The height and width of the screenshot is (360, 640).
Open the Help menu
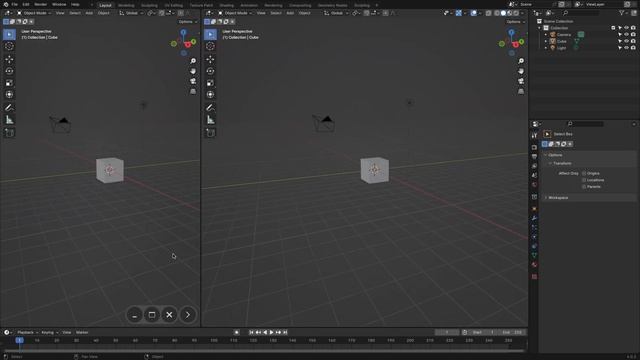click(x=75, y=4)
